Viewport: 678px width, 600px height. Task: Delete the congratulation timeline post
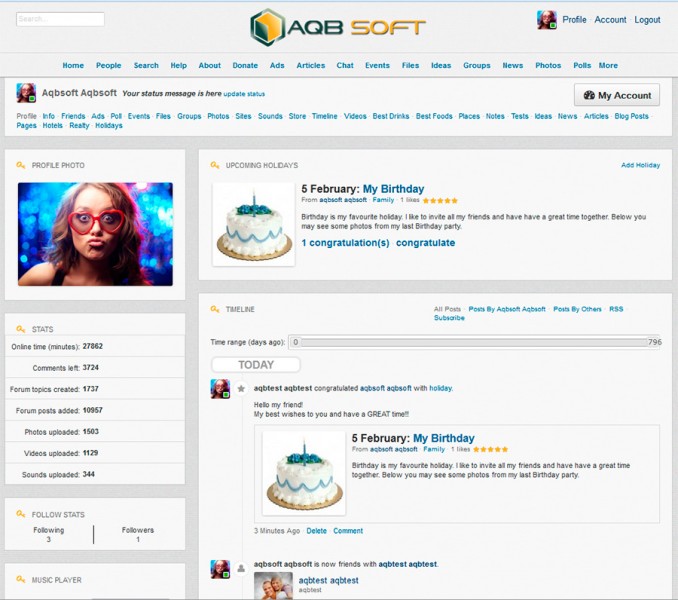coord(317,531)
